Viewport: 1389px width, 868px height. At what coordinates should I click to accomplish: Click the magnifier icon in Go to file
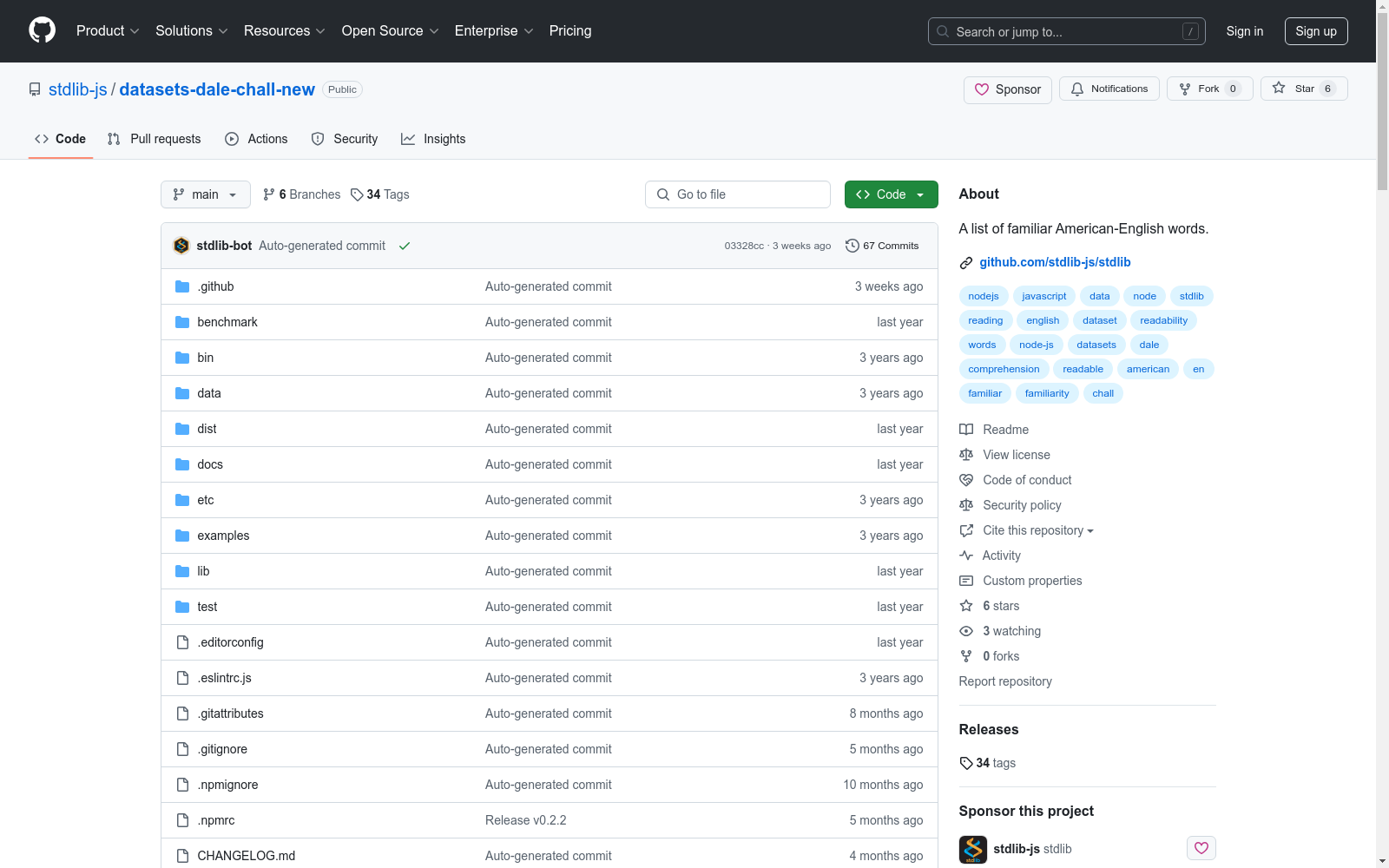pos(663,194)
